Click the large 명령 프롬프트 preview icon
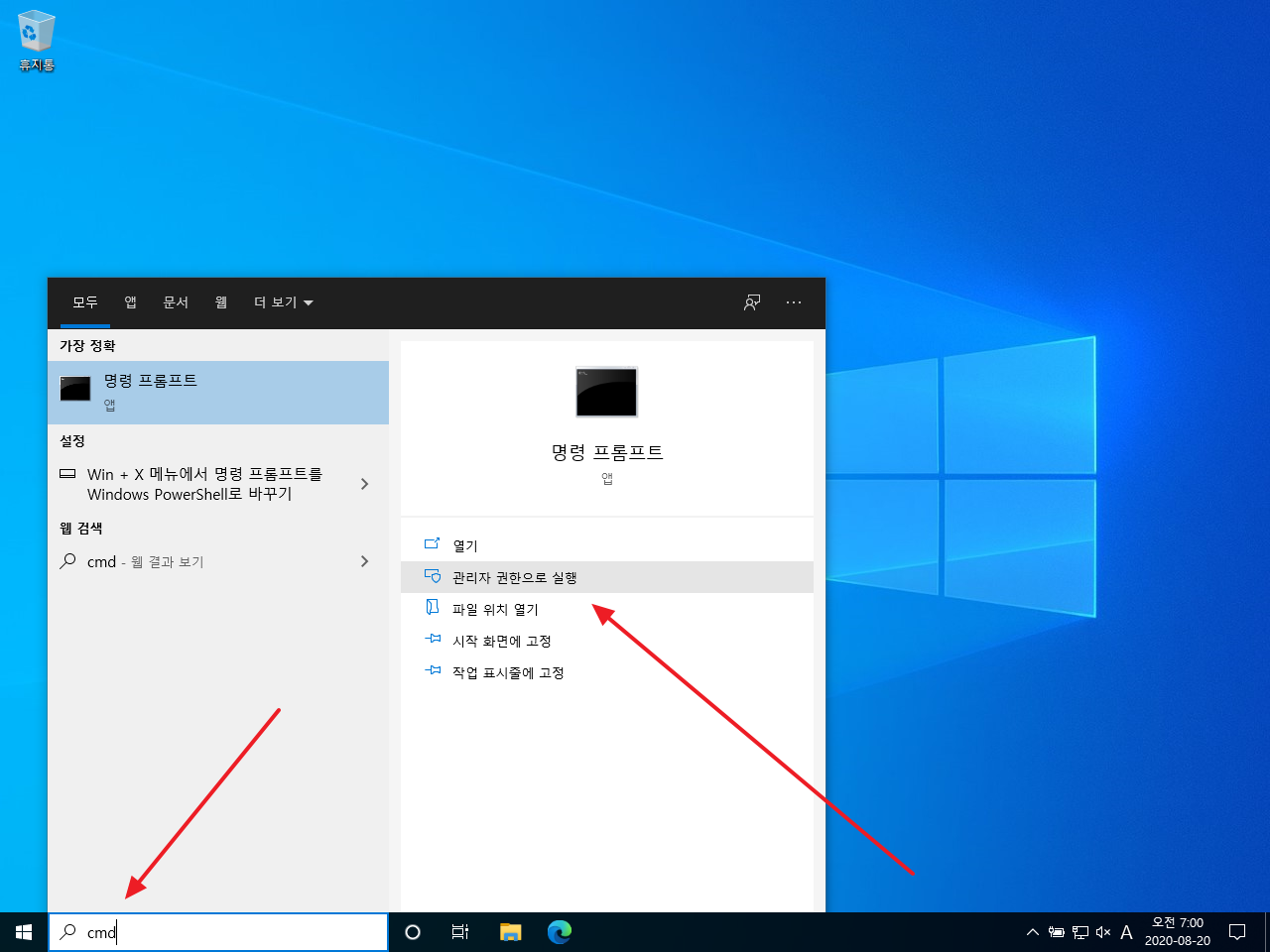The width and height of the screenshot is (1270, 952). click(x=606, y=392)
